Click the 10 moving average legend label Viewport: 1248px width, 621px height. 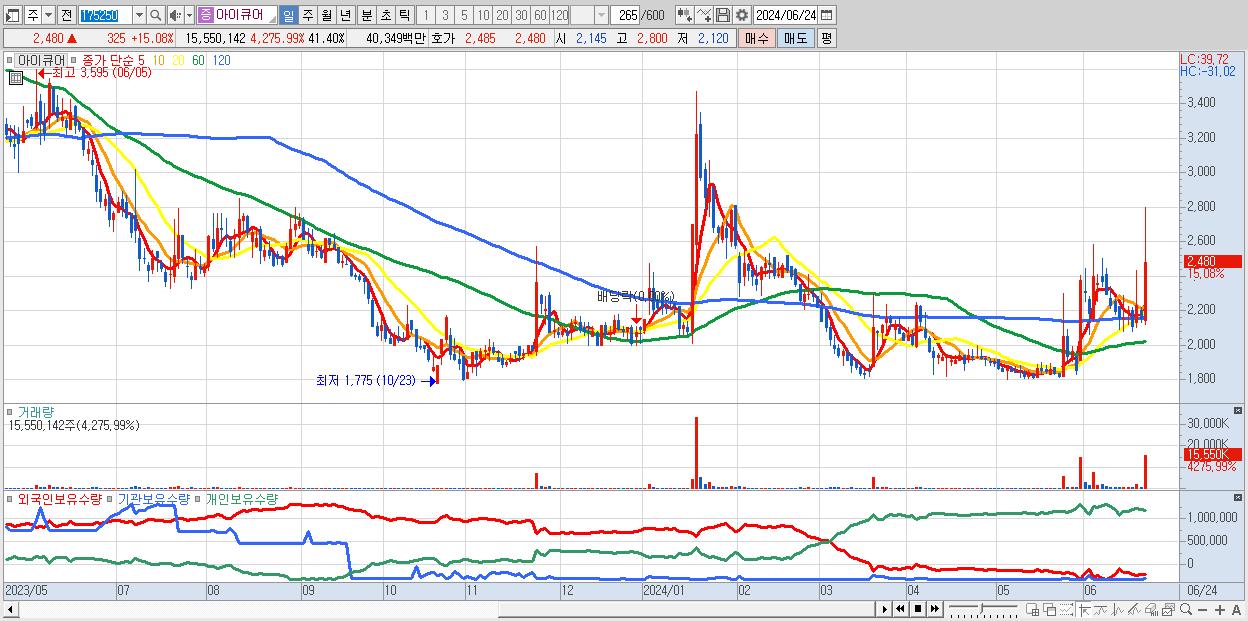pos(159,60)
